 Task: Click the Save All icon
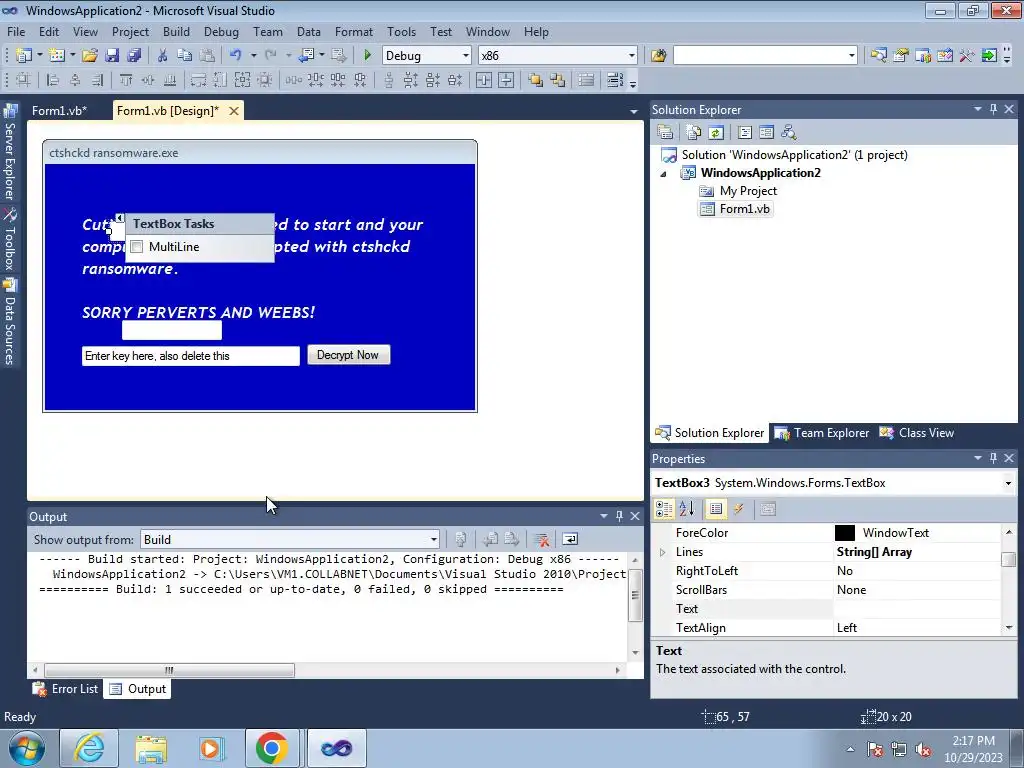(134, 56)
